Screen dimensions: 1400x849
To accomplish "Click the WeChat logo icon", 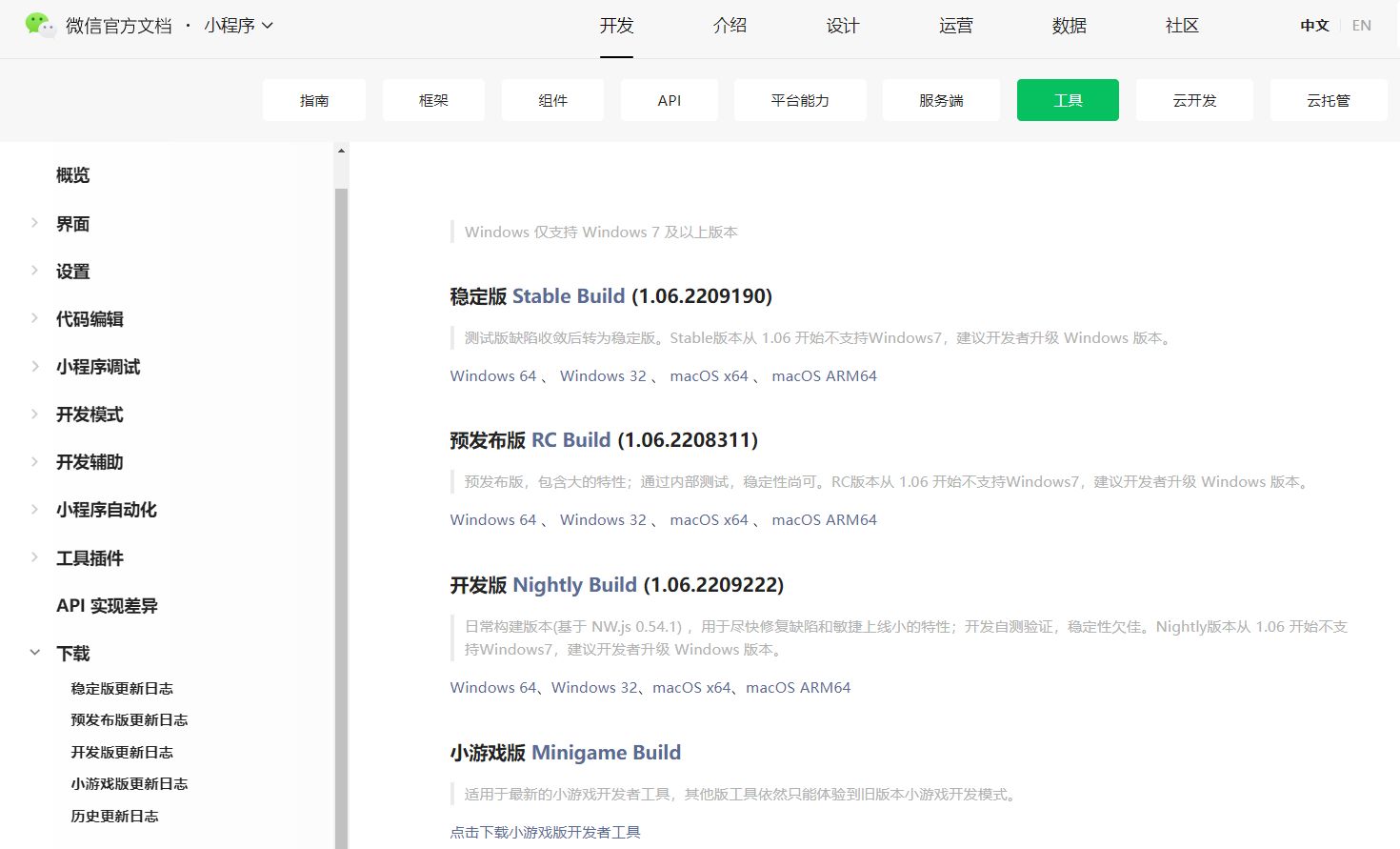I will (x=40, y=25).
